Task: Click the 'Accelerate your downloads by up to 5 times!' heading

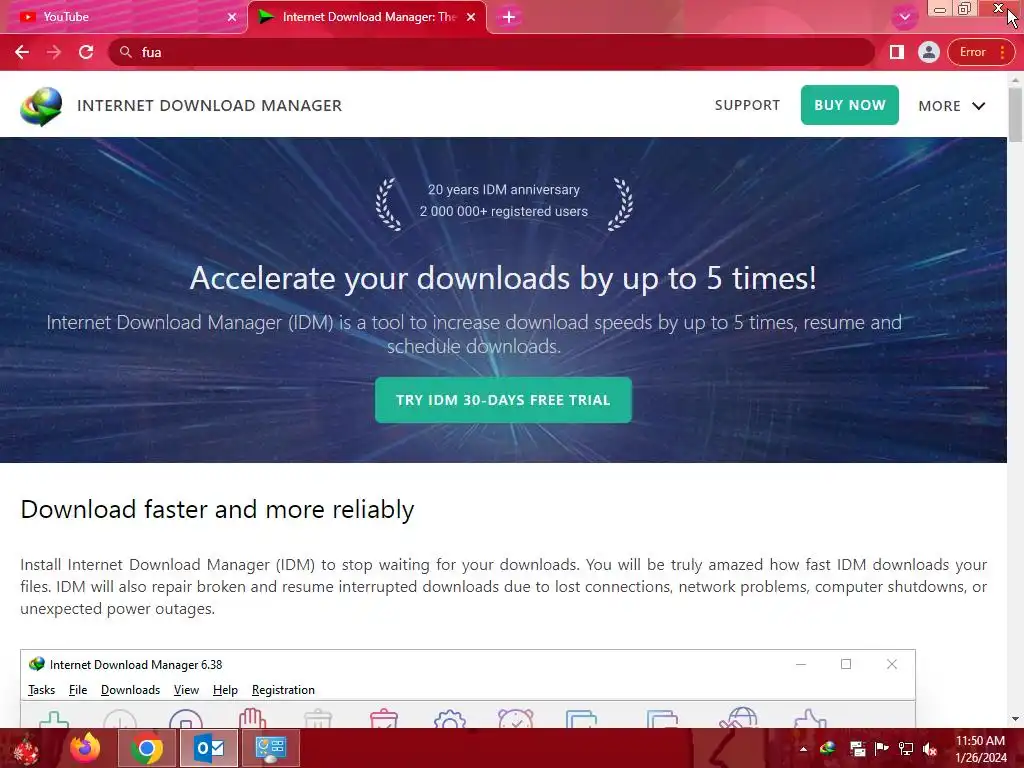Action: (x=503, y=279)
